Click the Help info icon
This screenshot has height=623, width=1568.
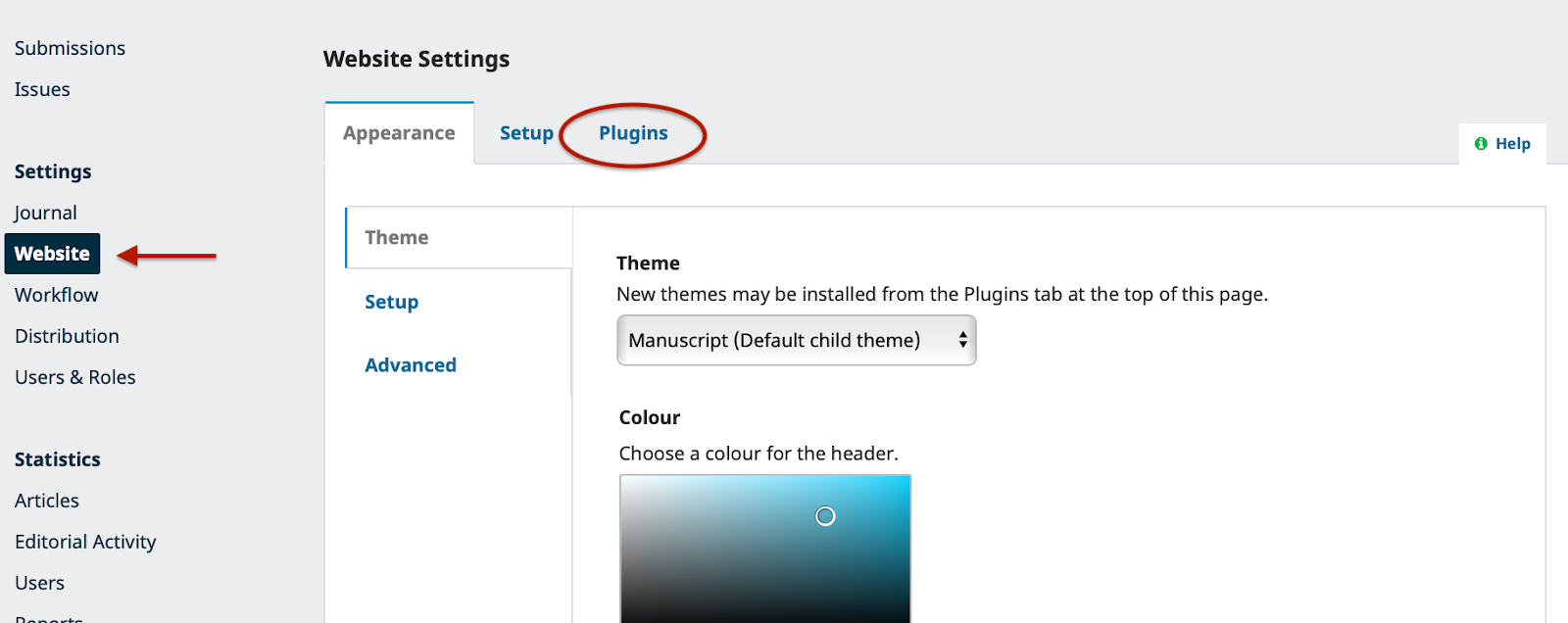(x=1481, y=144)
